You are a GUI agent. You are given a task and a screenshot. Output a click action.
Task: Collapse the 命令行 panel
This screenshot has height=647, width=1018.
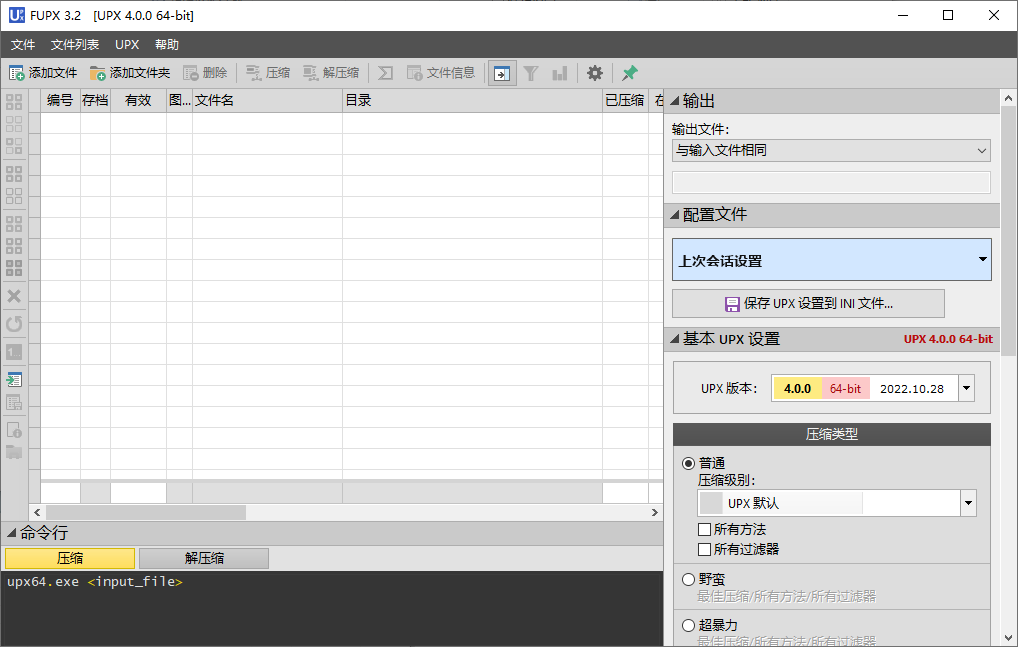[x=11, y=533]
